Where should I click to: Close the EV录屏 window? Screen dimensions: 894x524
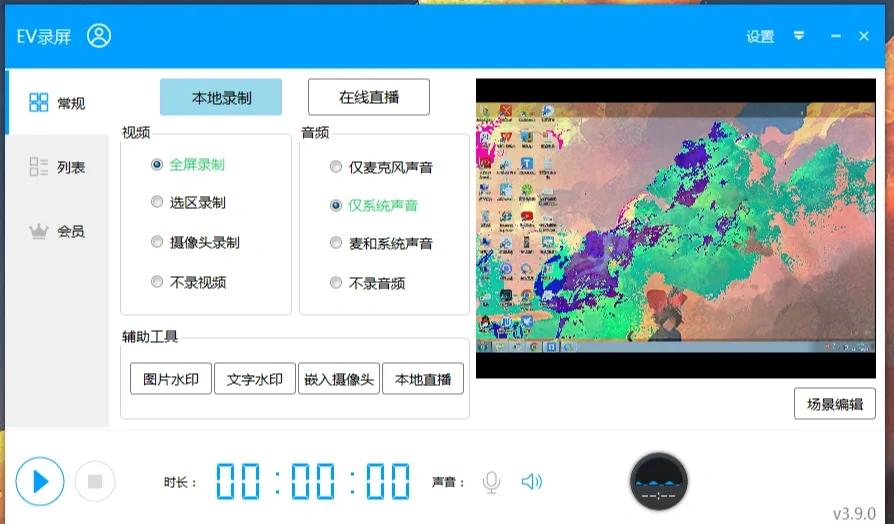(x=864, y=36)
